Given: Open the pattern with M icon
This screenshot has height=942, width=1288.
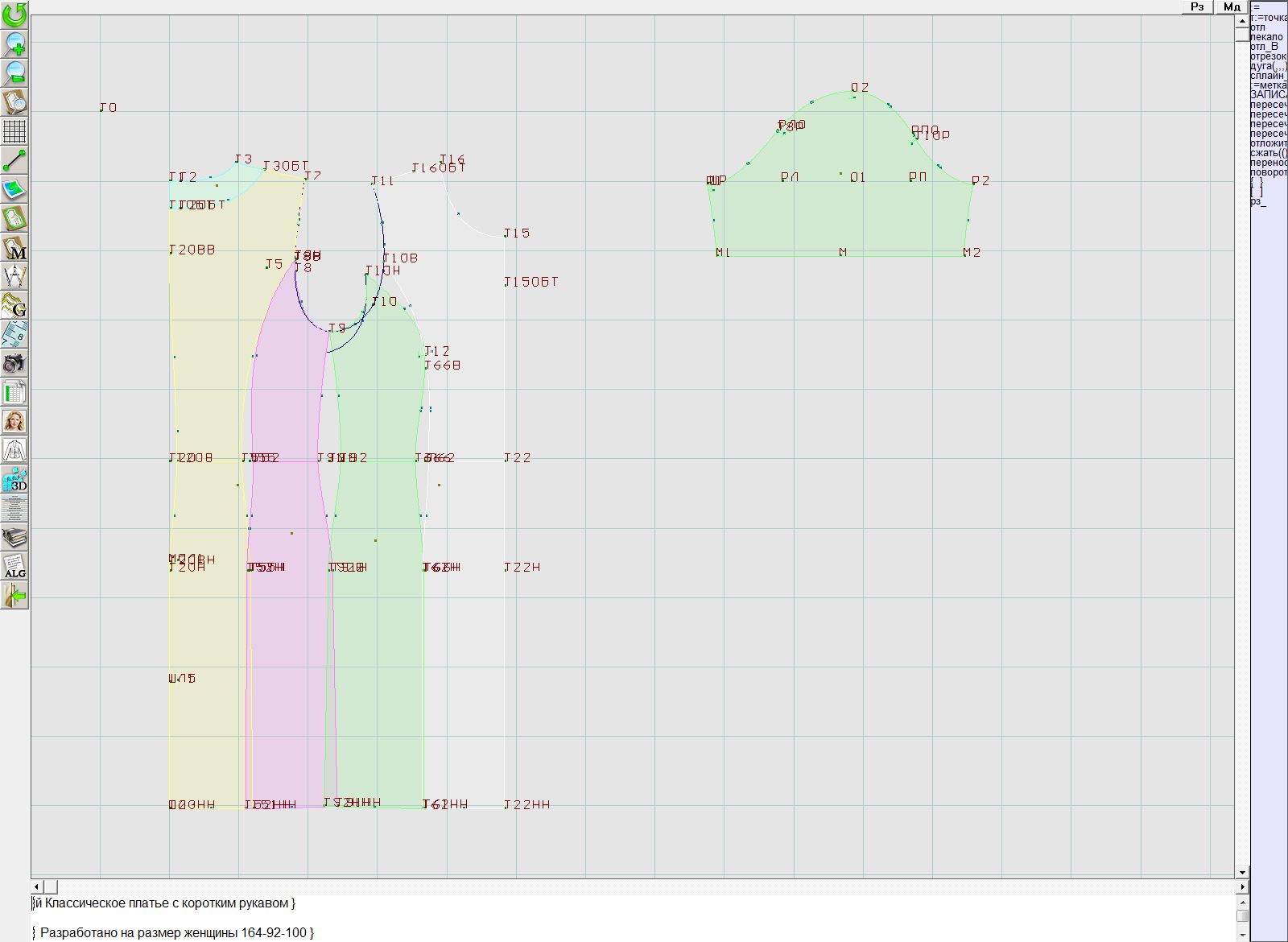Looking at the screenshot, I should (x=14, y=247).
